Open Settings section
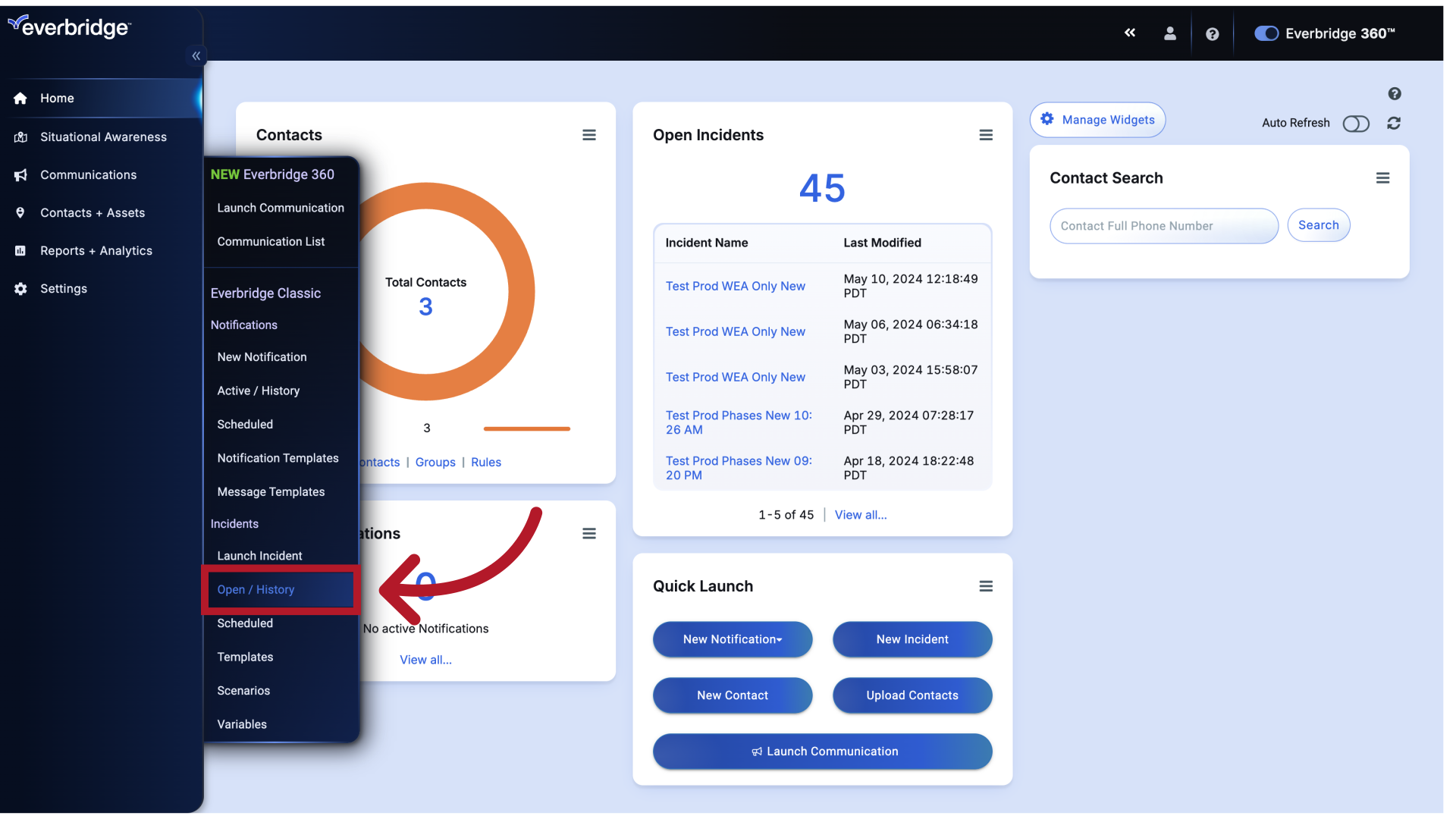Viewport: 1456px width, 819px height. (x=63, y=288)
